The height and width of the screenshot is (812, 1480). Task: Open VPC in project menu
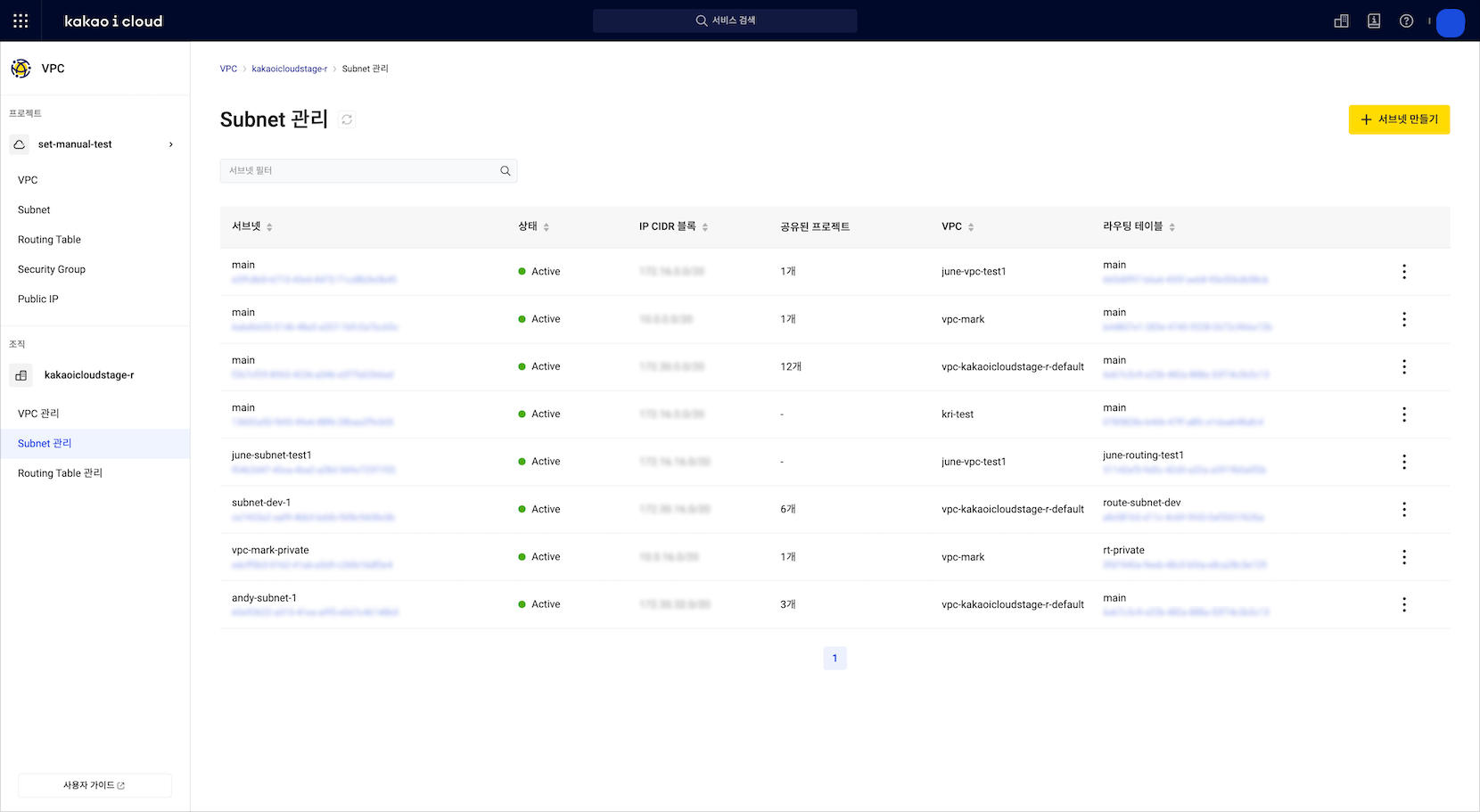pyautogui.click(x=28, y=180)
